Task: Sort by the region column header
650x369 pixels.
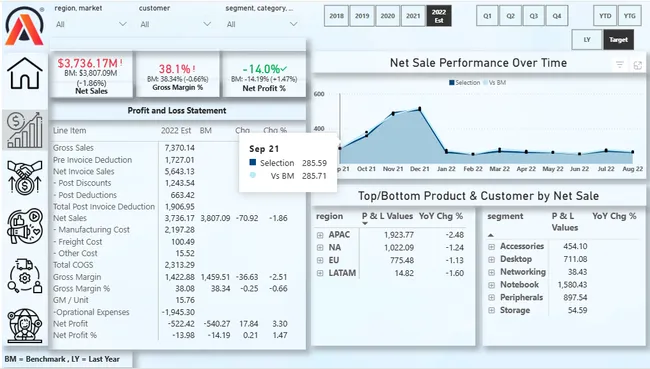Action: point(329,216)
